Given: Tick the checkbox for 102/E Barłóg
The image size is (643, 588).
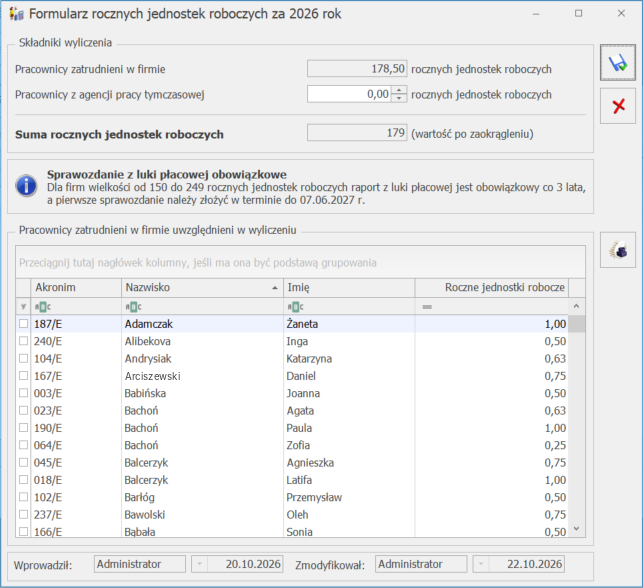Looking at the screenshot, I should point(23,497).
